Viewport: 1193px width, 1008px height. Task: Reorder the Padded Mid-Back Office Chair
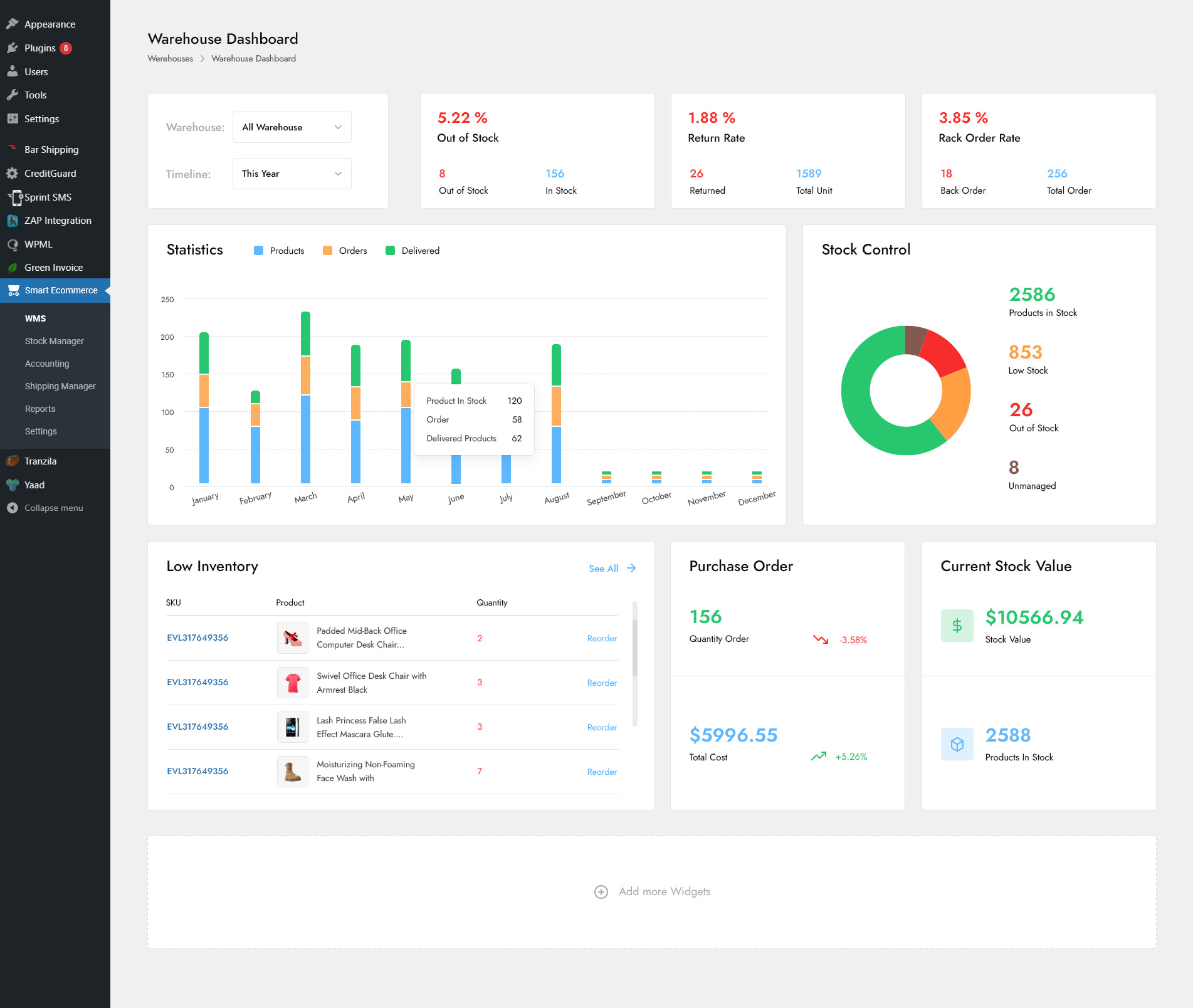click(601, 638)
